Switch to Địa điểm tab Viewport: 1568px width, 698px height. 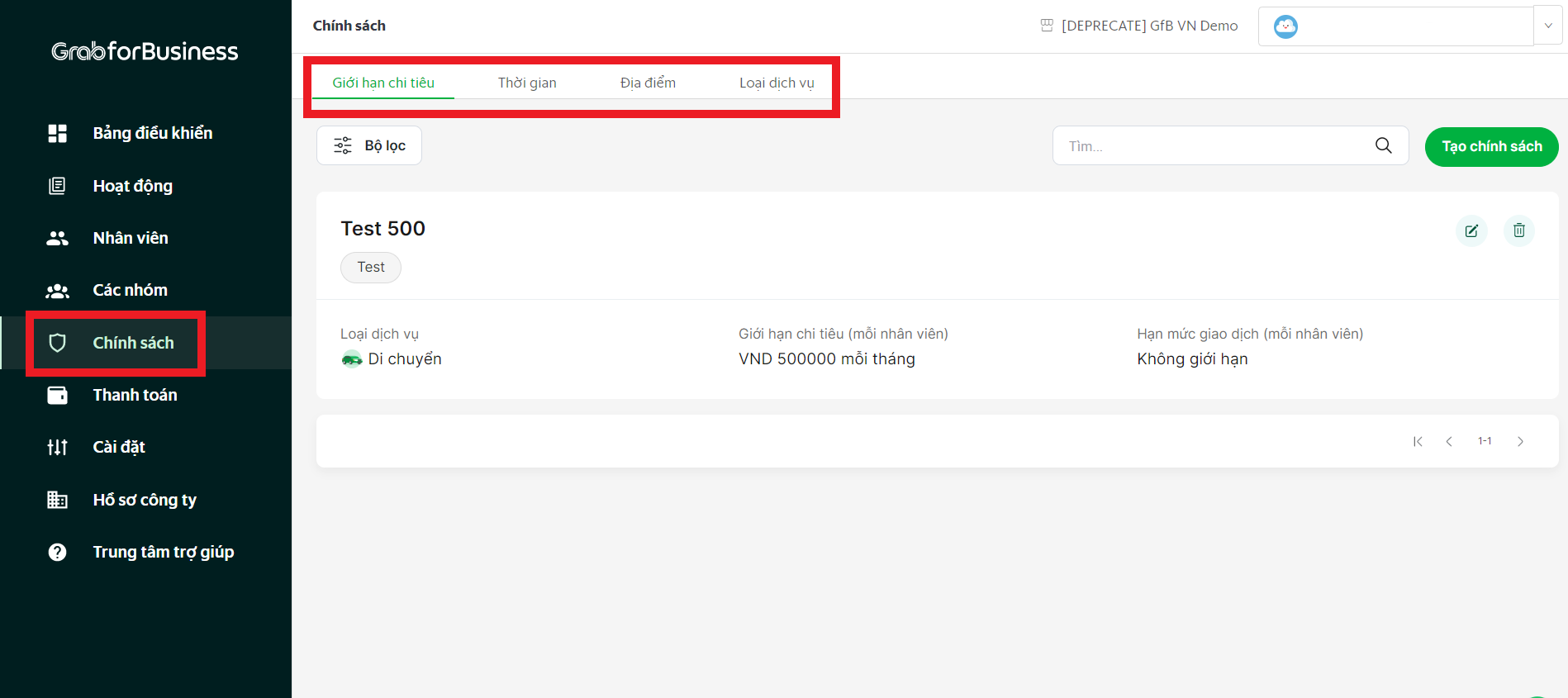tap(648, 83)
